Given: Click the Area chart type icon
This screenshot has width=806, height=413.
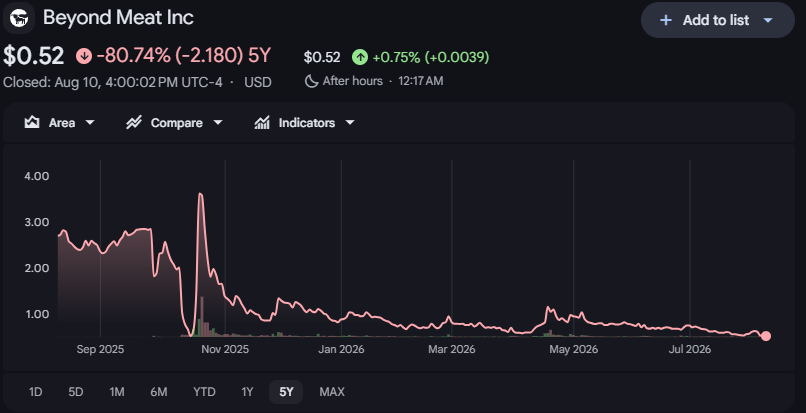Looking at the screenshot, I should tap(32, 123).
